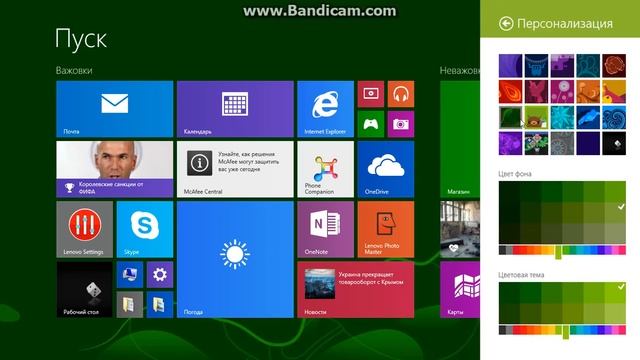Choose the purple castle background thumbnail
Screen dimensions: 640x360
click(x=562, y=66)
